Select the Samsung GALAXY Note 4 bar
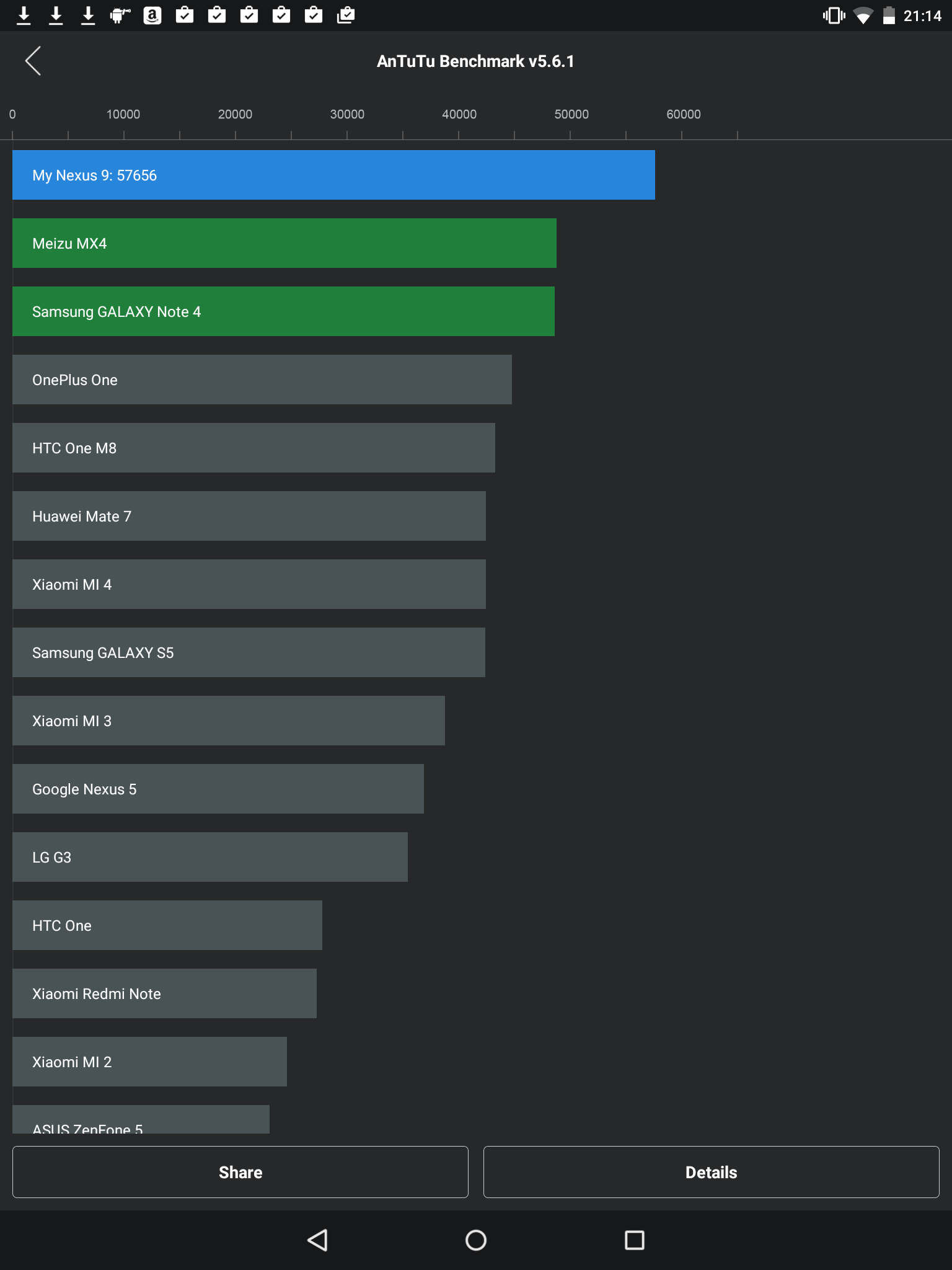 point(283,311)
